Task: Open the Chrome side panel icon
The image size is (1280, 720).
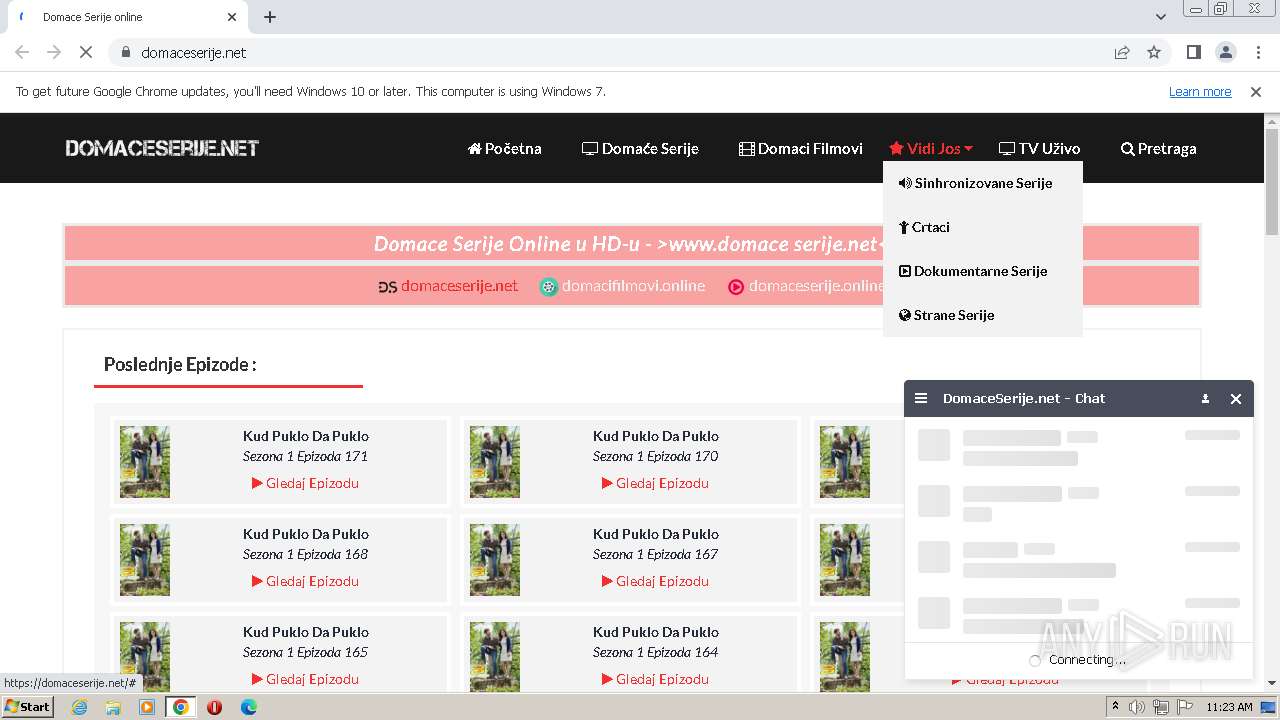Action: (x=1193, y=52)
